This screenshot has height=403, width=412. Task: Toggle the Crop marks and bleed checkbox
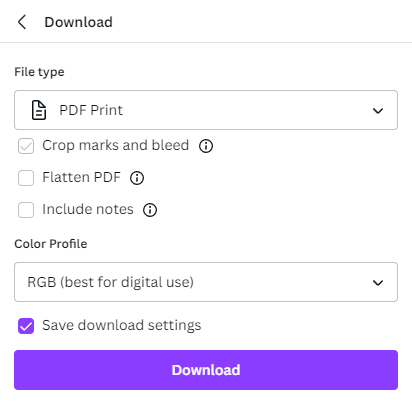coord(26,146)
